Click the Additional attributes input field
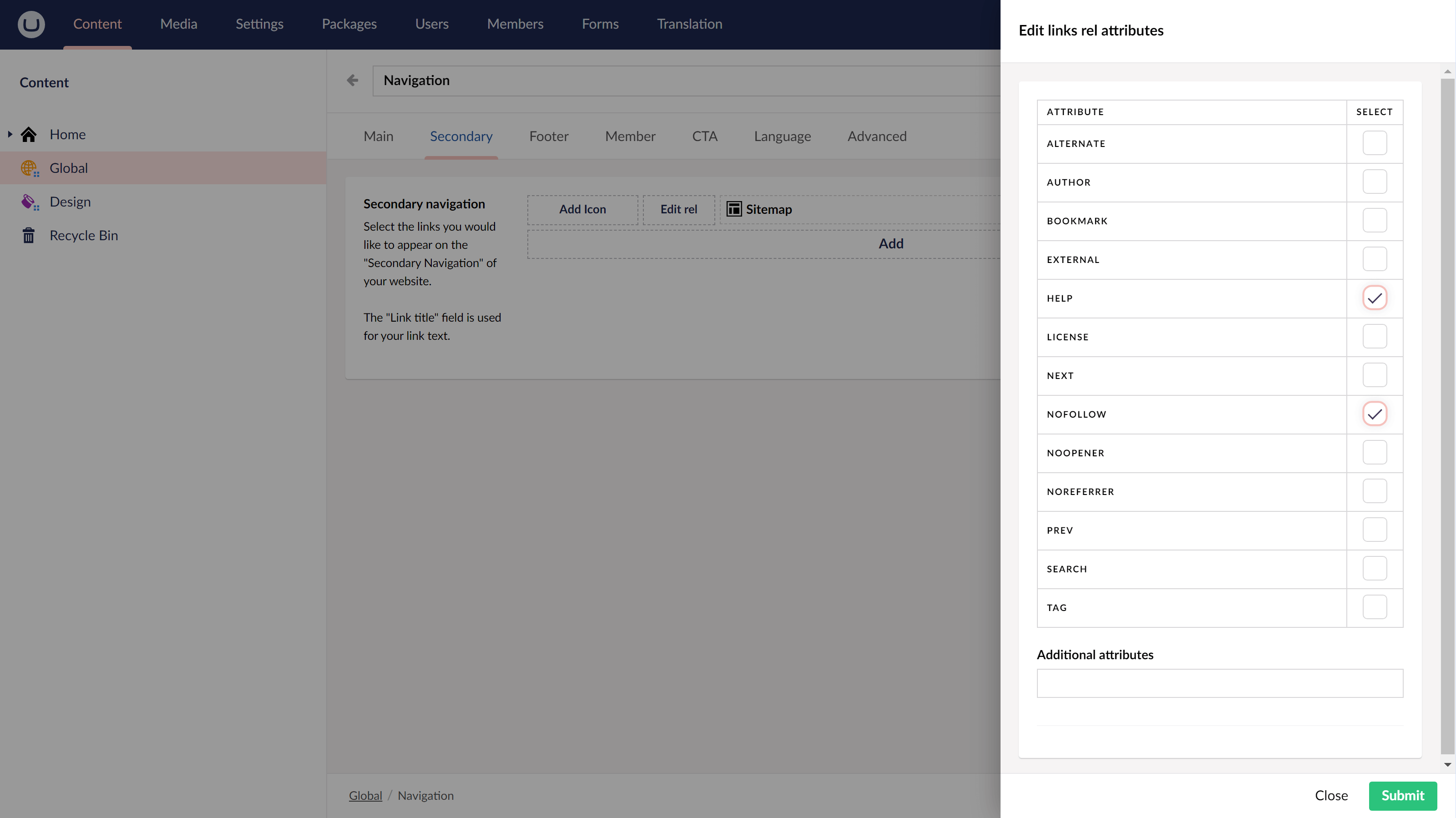Viewport: 1456px width, 818px height. pyautogui.click(x=1220, y=683)
